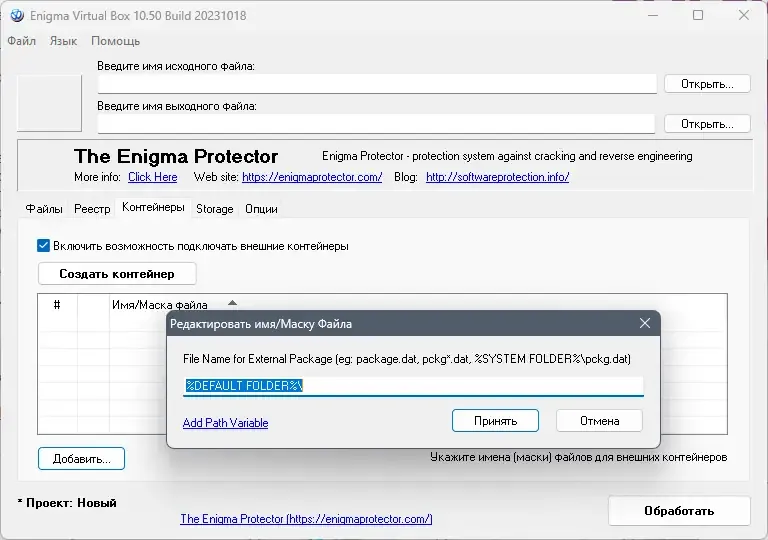Open the Язык menu
Viewport: 768px width, 540px height.
click(63, 41)
